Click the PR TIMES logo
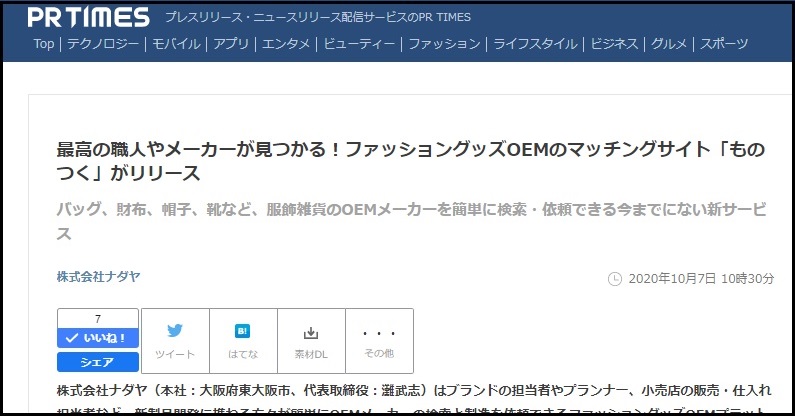The image size is (795, 416). click(89, 17)
